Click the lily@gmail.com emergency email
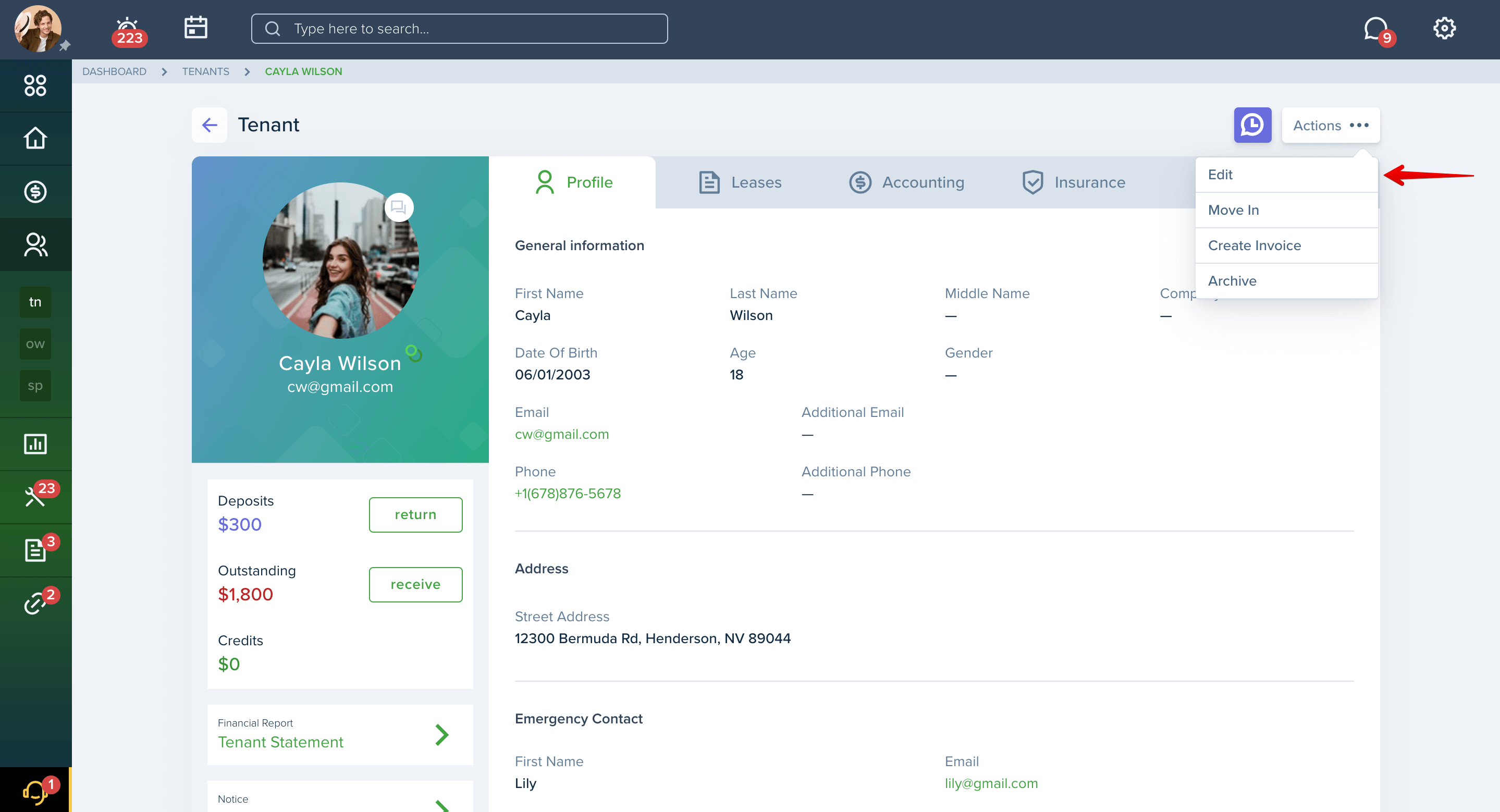The width and height of the screenshot is (1500, 812). point(991,783)
